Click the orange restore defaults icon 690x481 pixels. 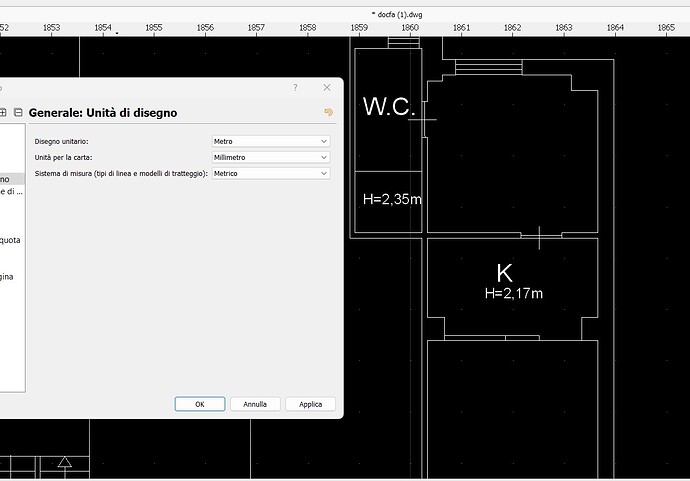click(x=328, y=112)
